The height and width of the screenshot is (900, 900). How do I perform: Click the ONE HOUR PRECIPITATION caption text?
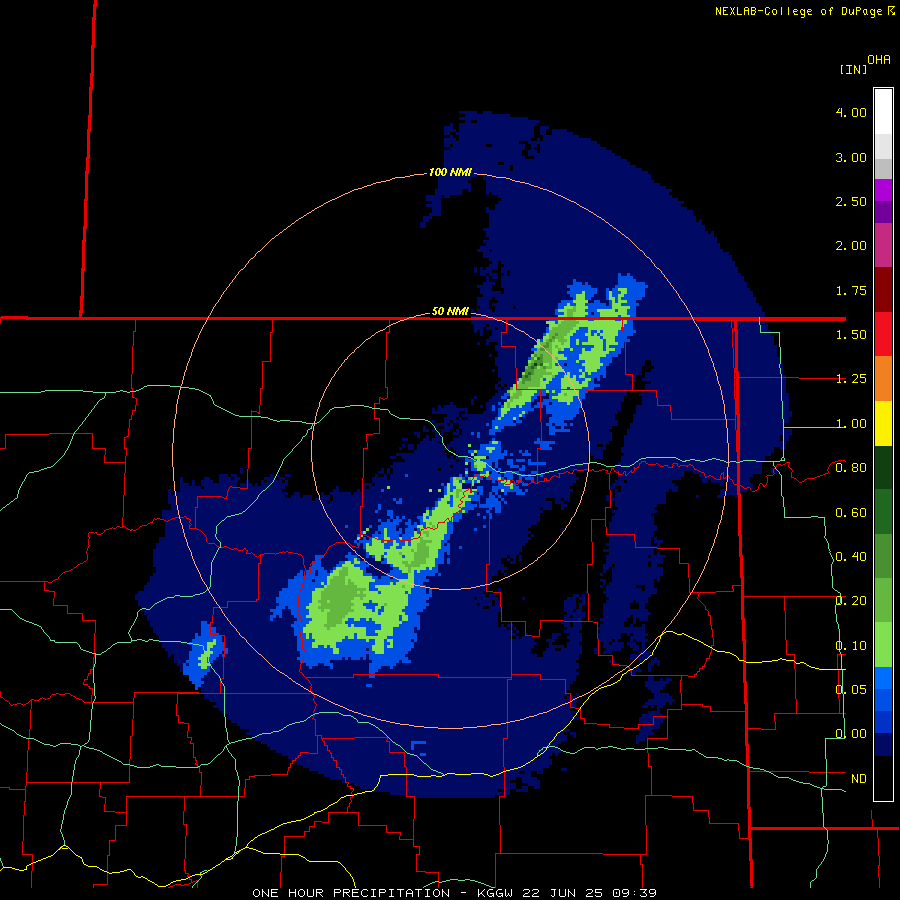coord(351,893)
